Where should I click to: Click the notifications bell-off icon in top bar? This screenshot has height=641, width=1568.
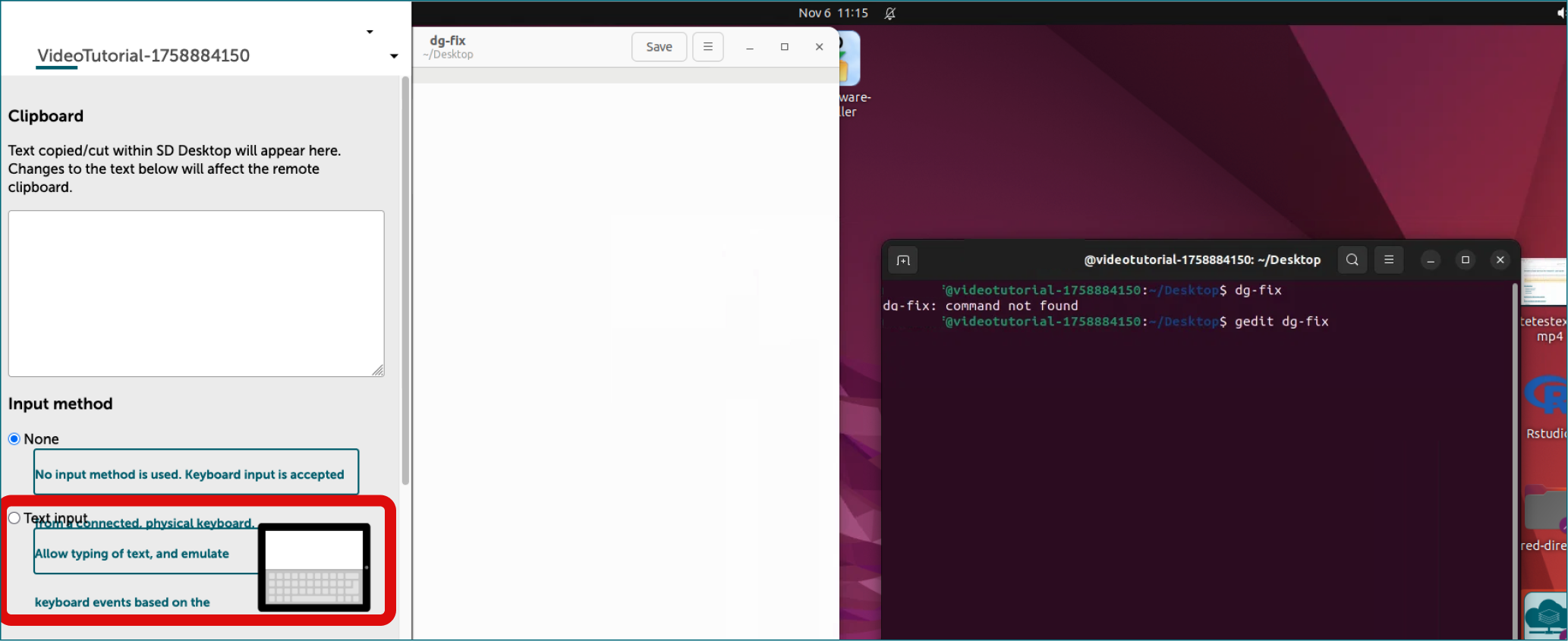(890, 13)
